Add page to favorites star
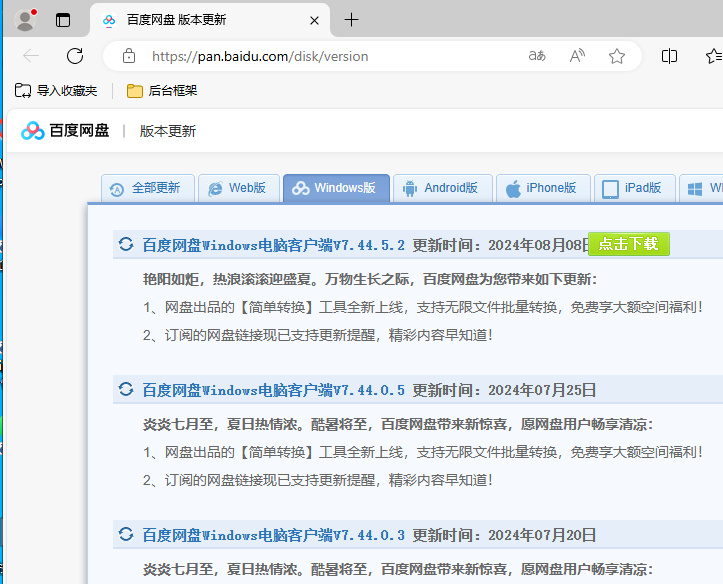Screen dimensions: 723x584 coord(616,56)
